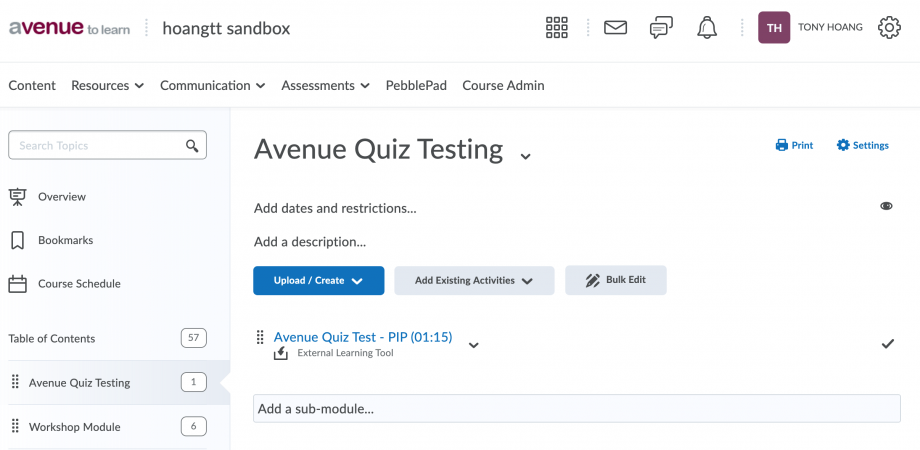Viewport: 920px width, 450px height.
Task: Open the message alerts envelope icon
Action: coord(615,28)
